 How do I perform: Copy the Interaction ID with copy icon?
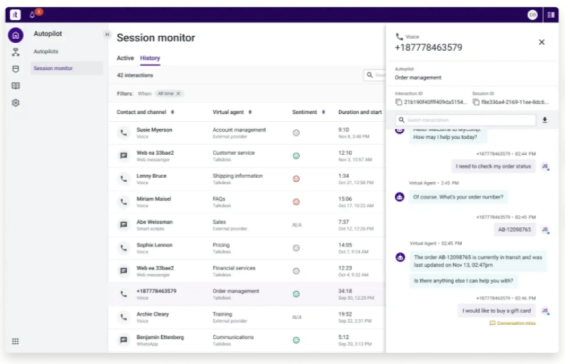click(399, 102)
